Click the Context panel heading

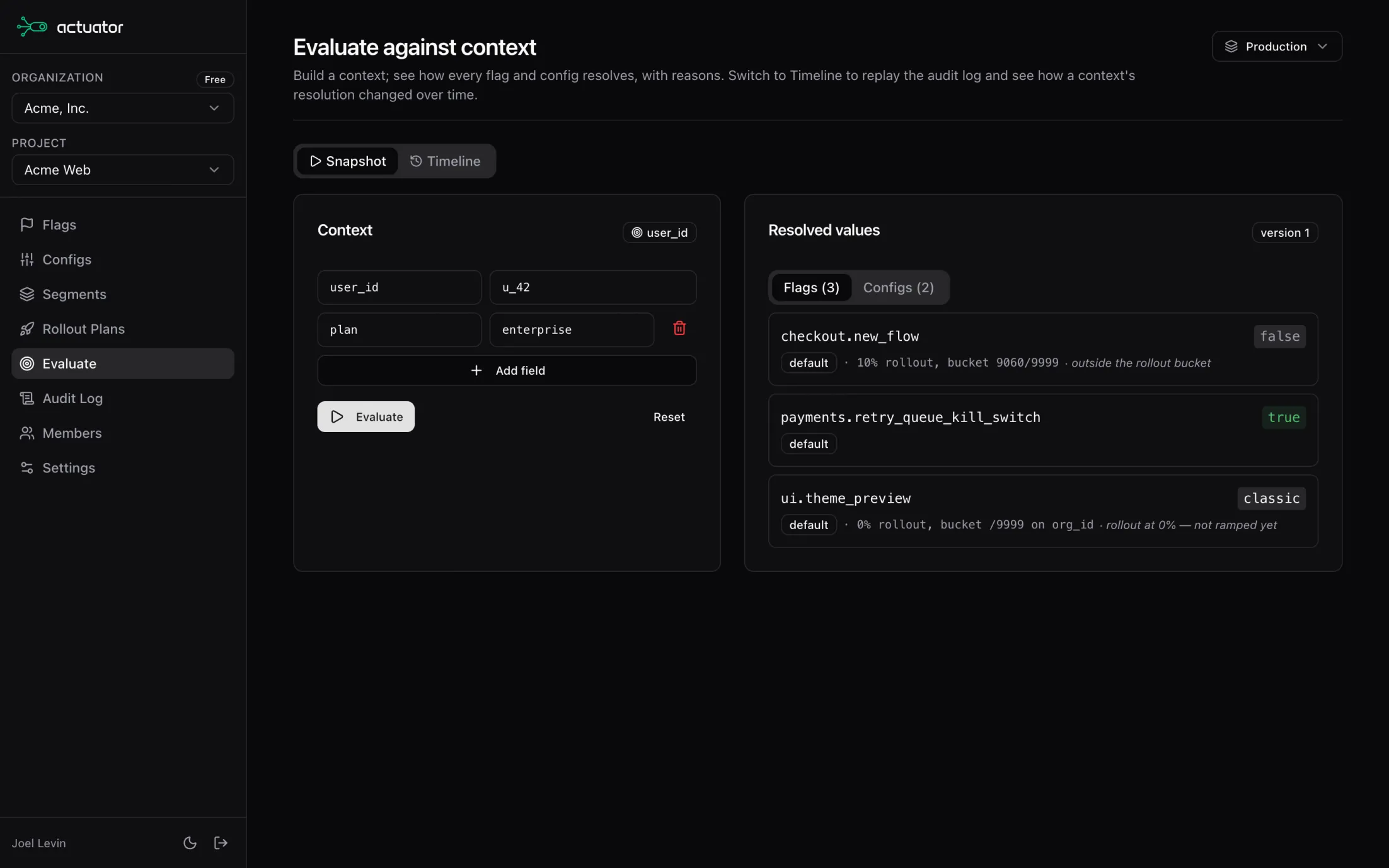(x=345, y=230)
